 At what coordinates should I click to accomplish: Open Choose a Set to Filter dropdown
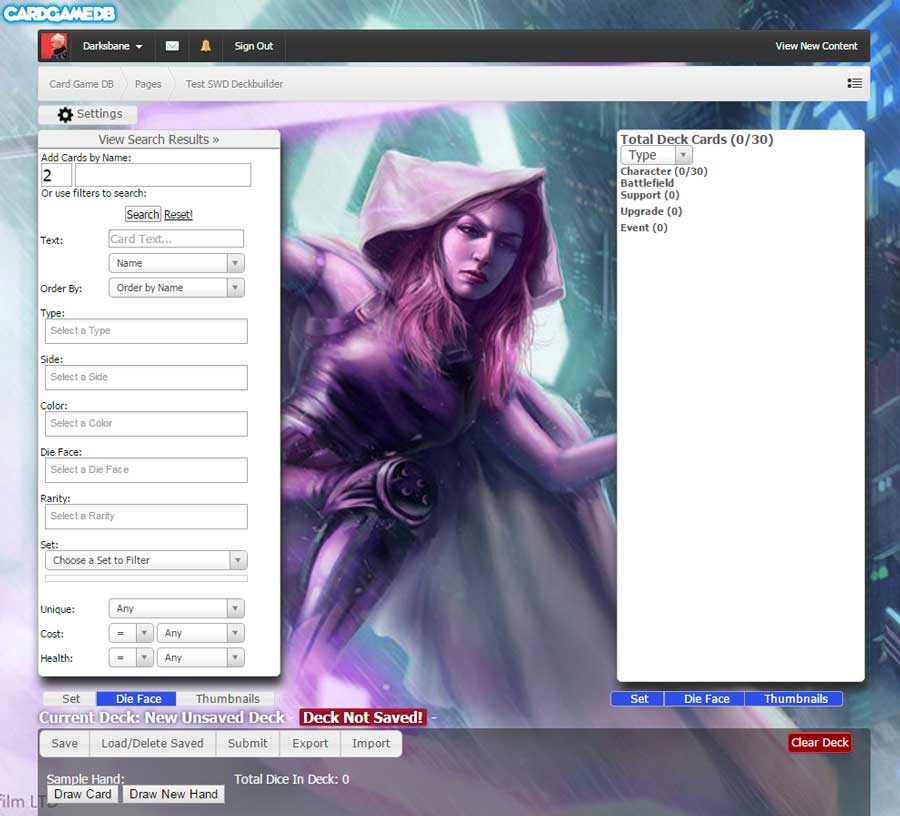coord(146,560)
